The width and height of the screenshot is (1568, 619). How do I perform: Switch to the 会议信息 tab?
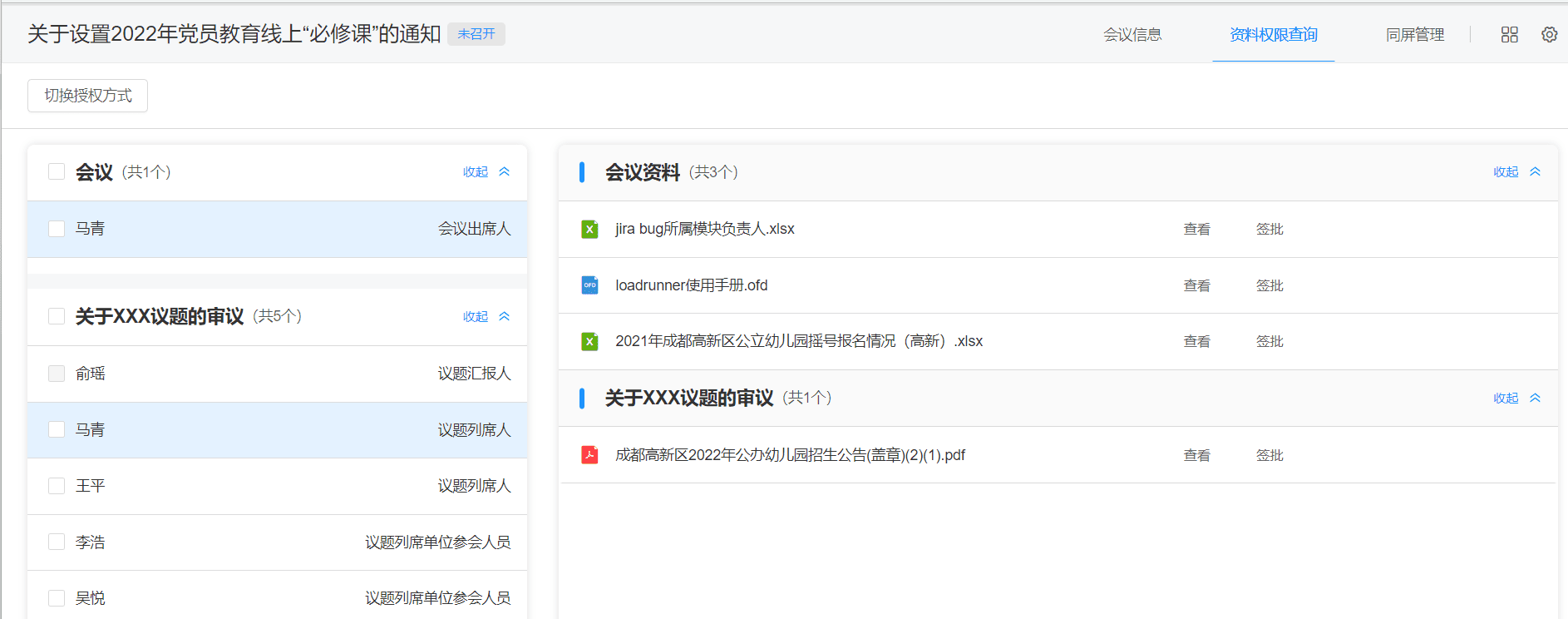click(x=1132, y=34)
